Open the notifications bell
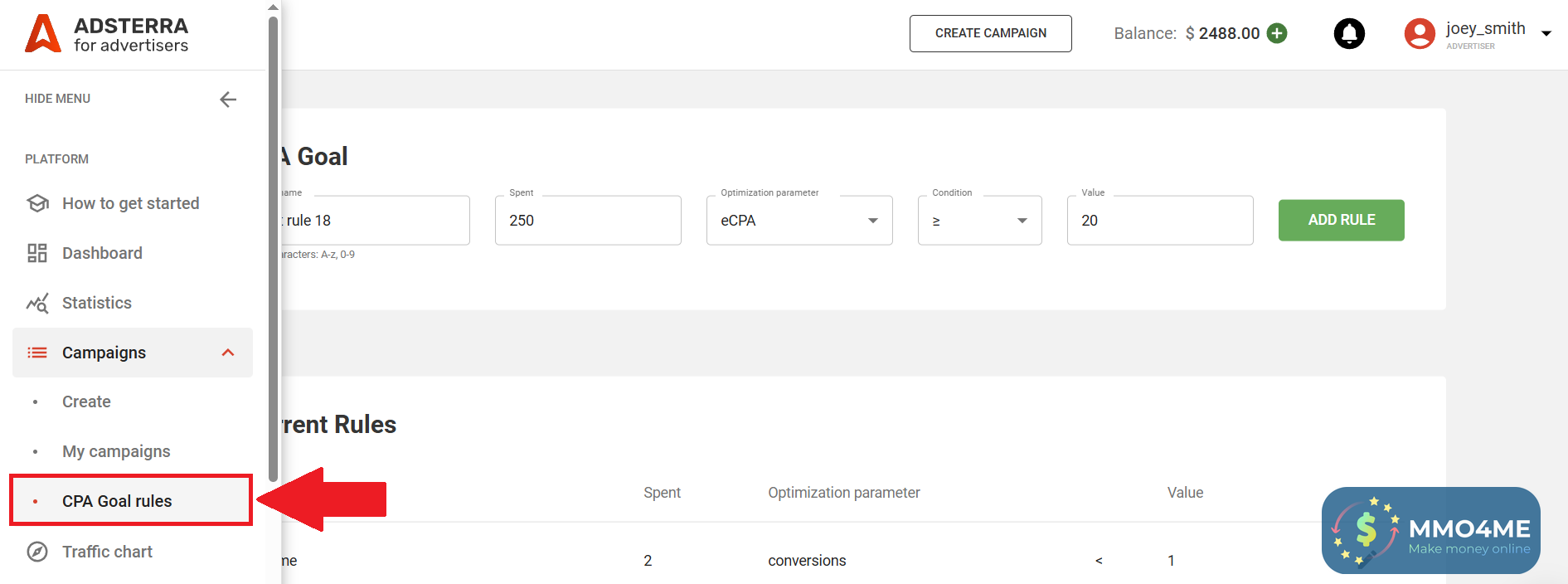The width and height of the screenshot is (1568, 584). pyautogui.click(x=1349, y=34)
